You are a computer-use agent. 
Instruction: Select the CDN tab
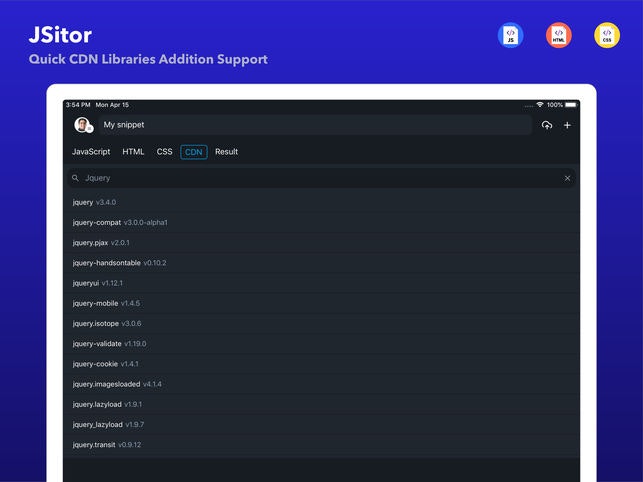[x=194, y=152]
